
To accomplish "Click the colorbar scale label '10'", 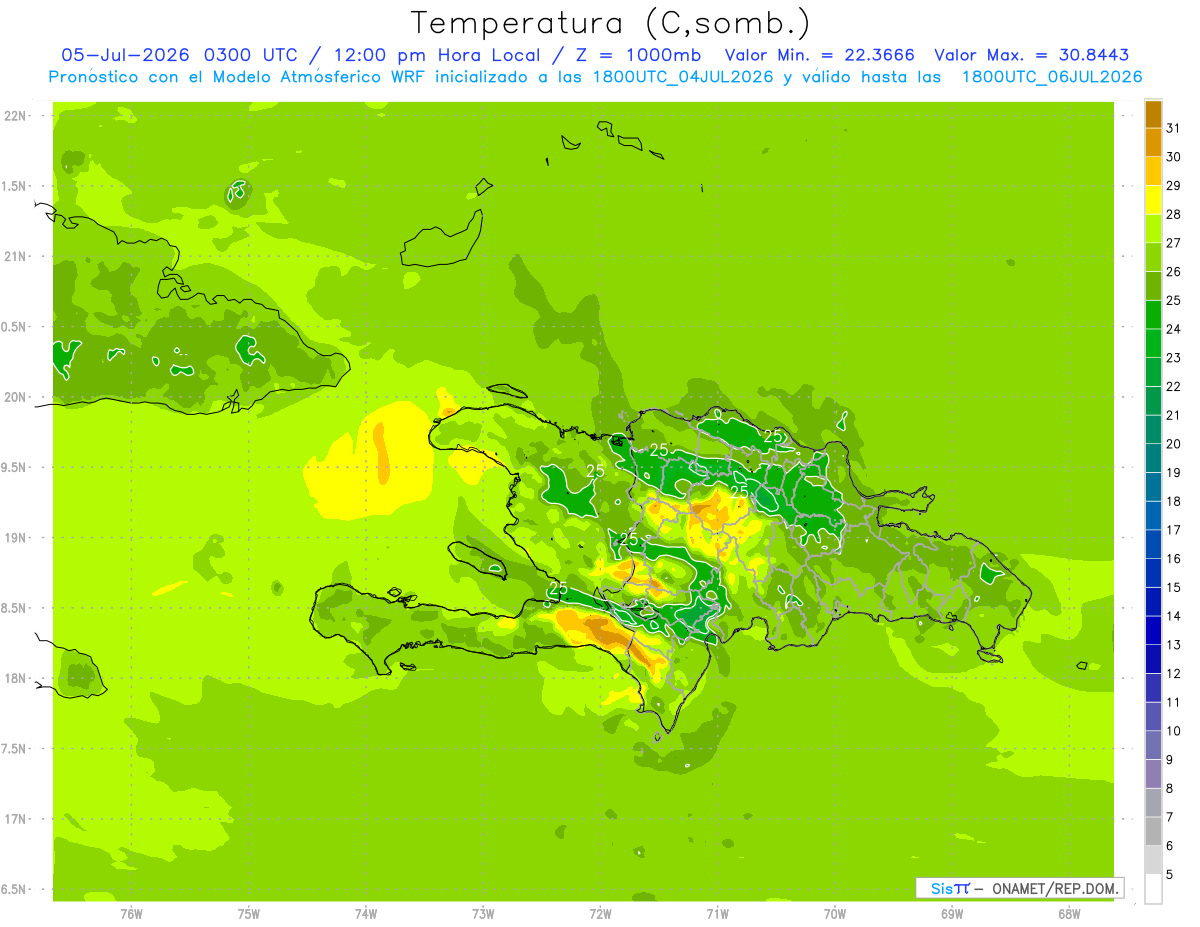I will 1173,731.
